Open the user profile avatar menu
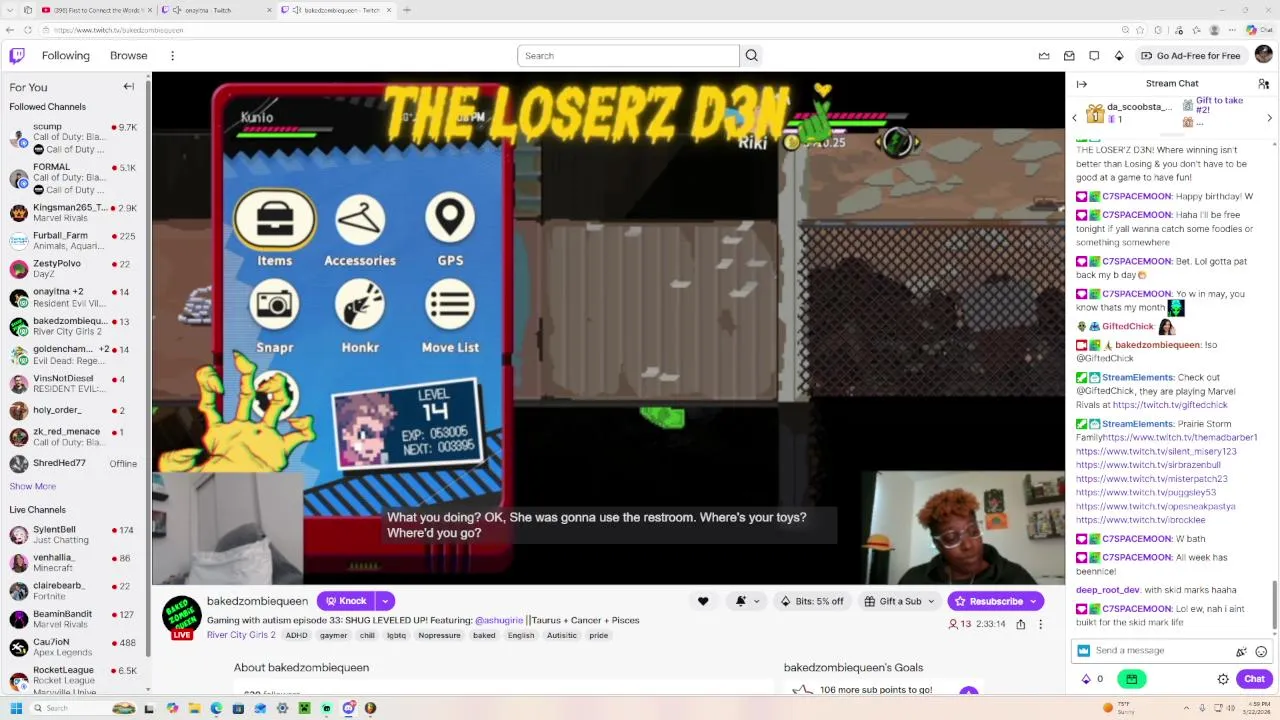The image size is (1280, 720). pyautogui.click(x=1264, y=55)
